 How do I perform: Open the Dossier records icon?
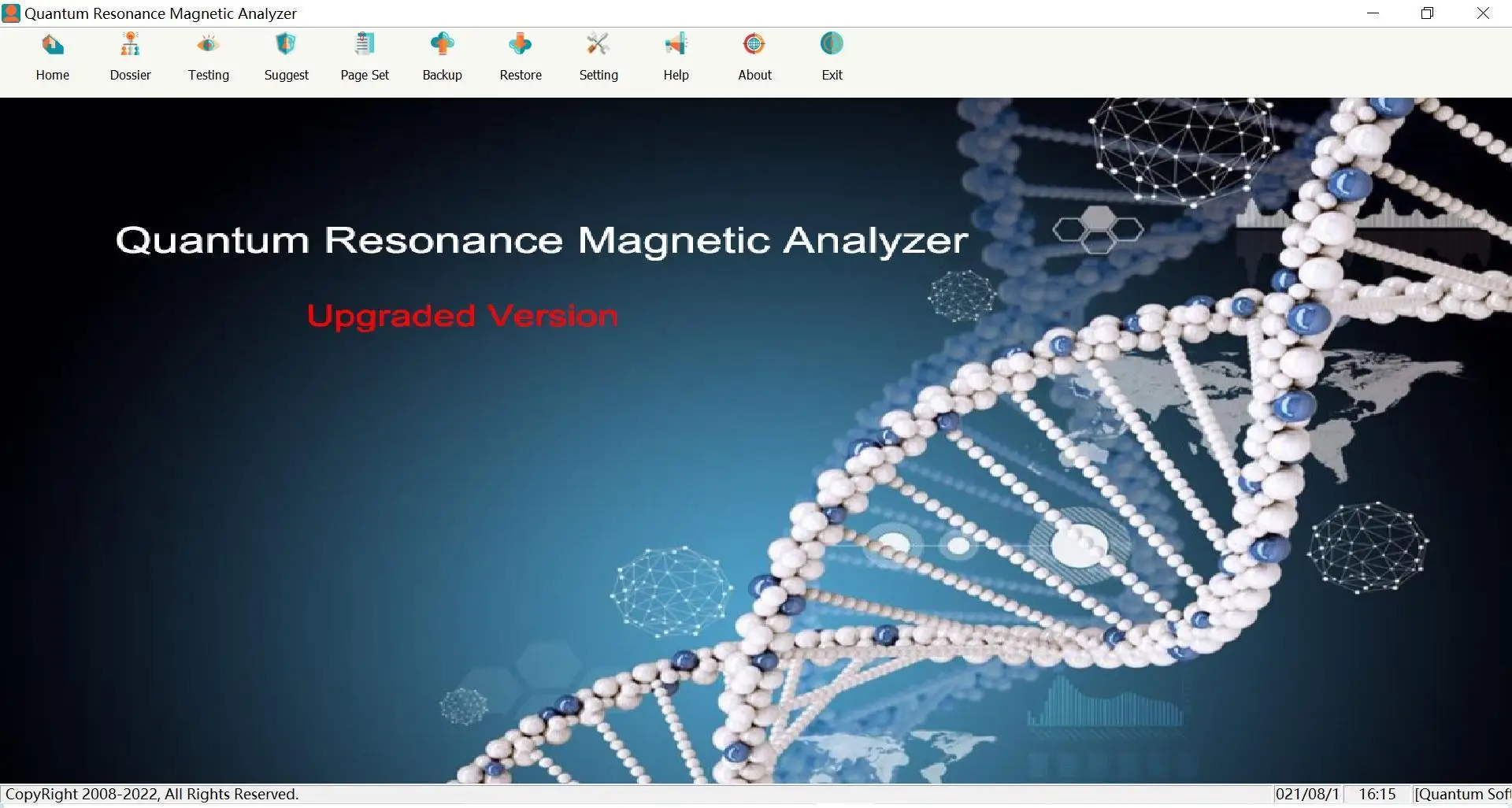[130, 44]
